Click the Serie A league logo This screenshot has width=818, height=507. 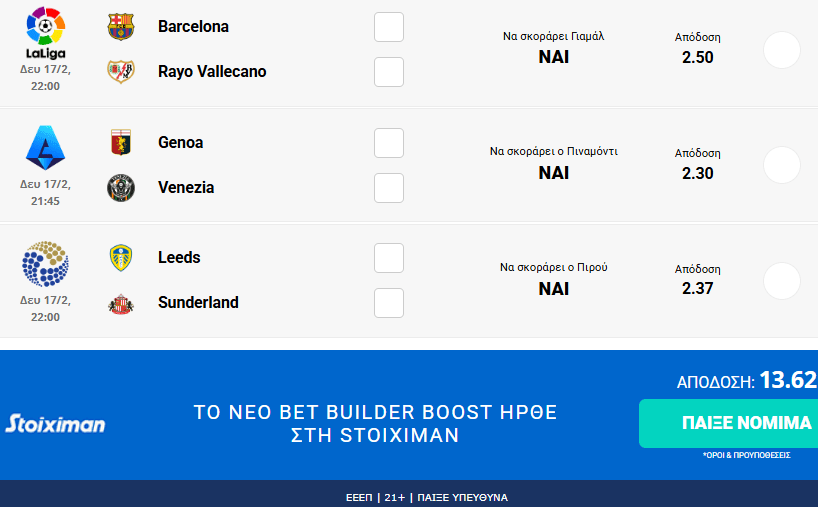click(x=45, y=148)
